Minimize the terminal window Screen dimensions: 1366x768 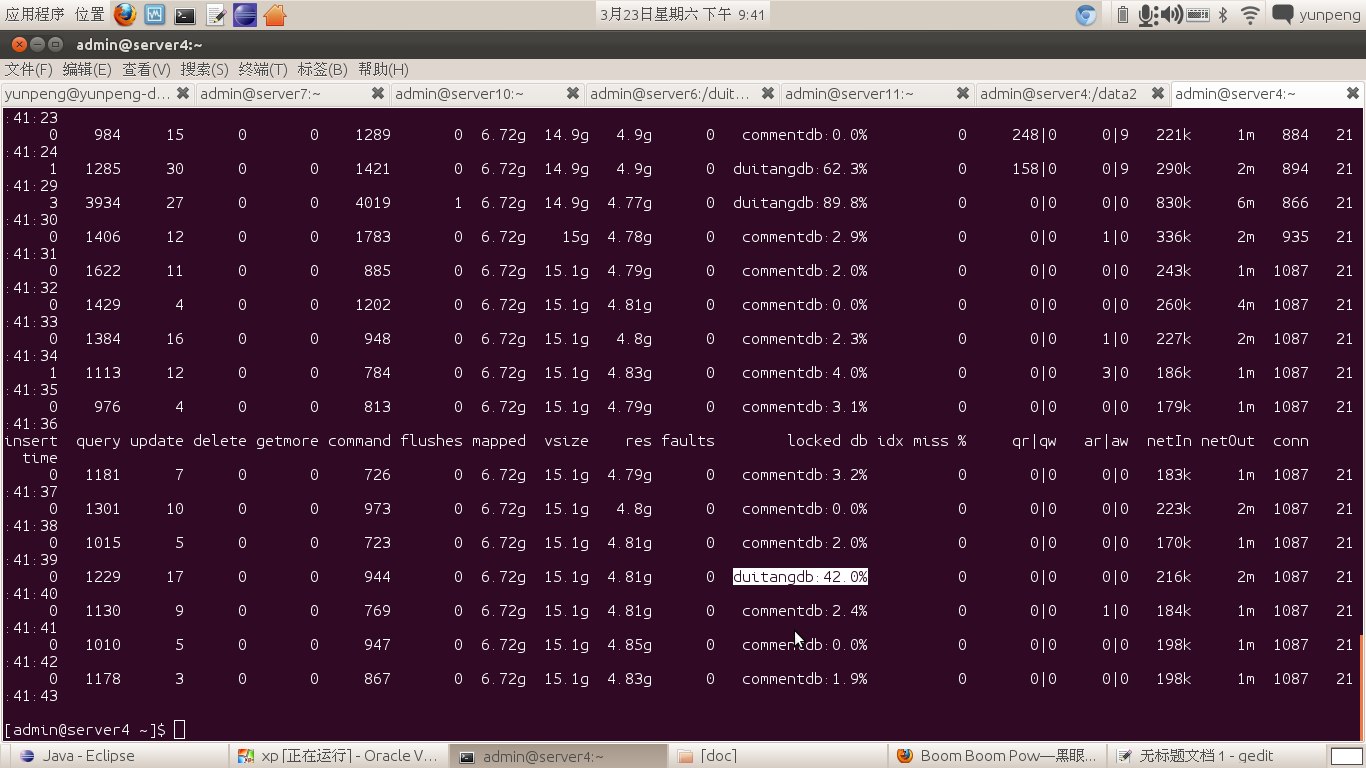coord(38,45)
